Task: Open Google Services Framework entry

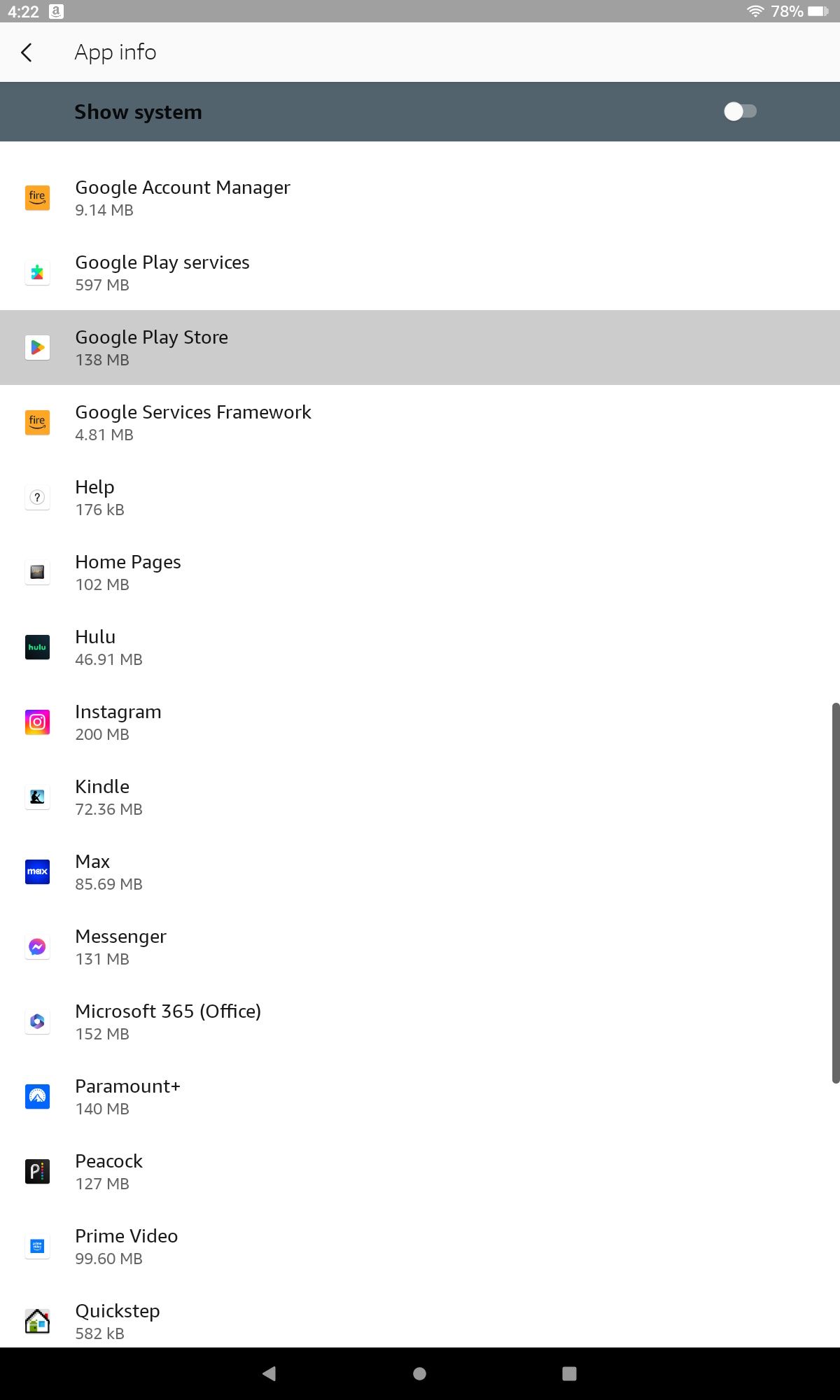Action: pyautogui.click(x=420, y=423)
